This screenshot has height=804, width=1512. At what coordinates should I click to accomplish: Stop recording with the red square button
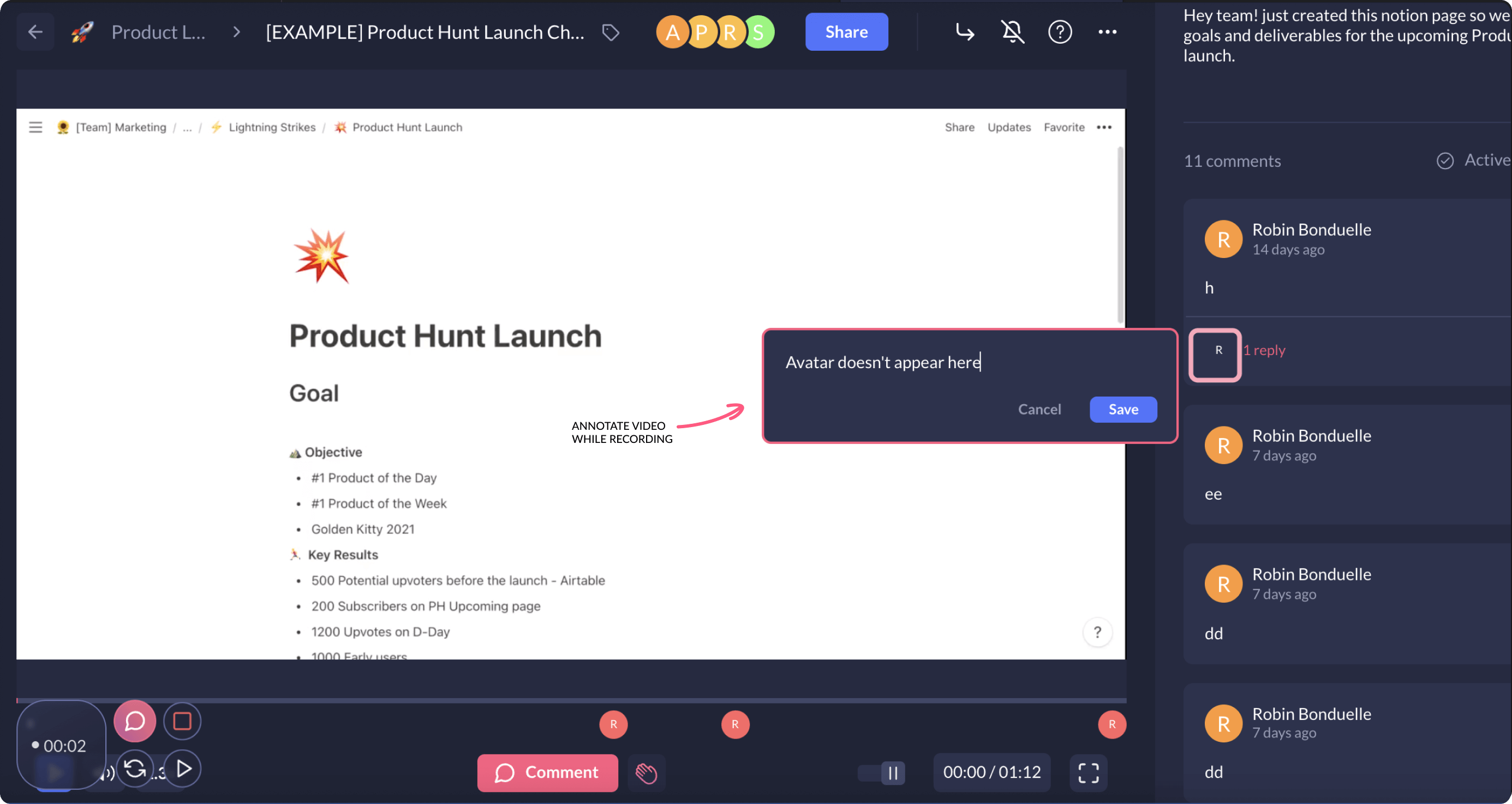[182, 721]
